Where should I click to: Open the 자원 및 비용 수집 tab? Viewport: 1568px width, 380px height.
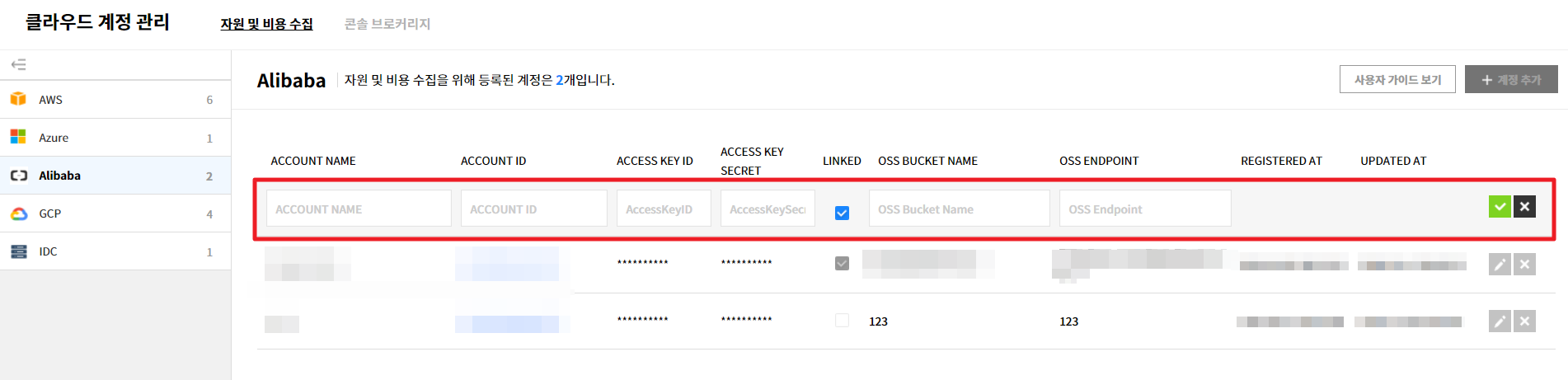coord(266,24)
